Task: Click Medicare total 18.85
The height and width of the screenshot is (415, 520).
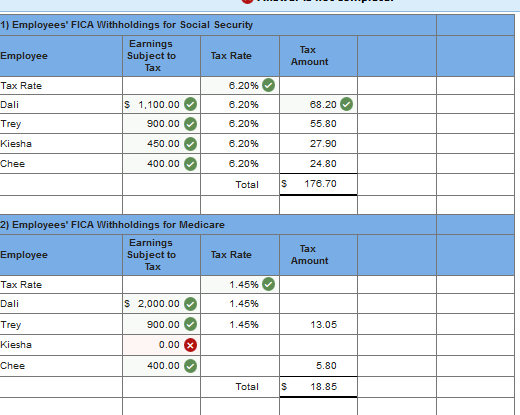Action: pyautogui.click(x=323, y=387)
